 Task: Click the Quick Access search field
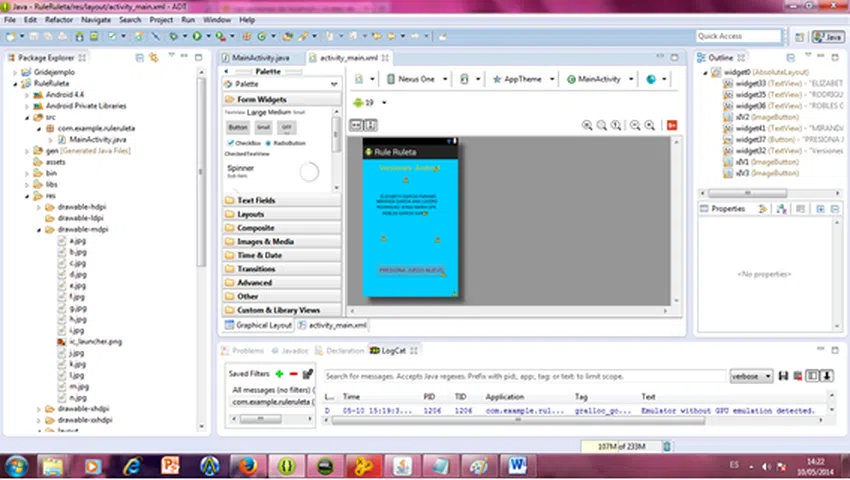[738, 36]
